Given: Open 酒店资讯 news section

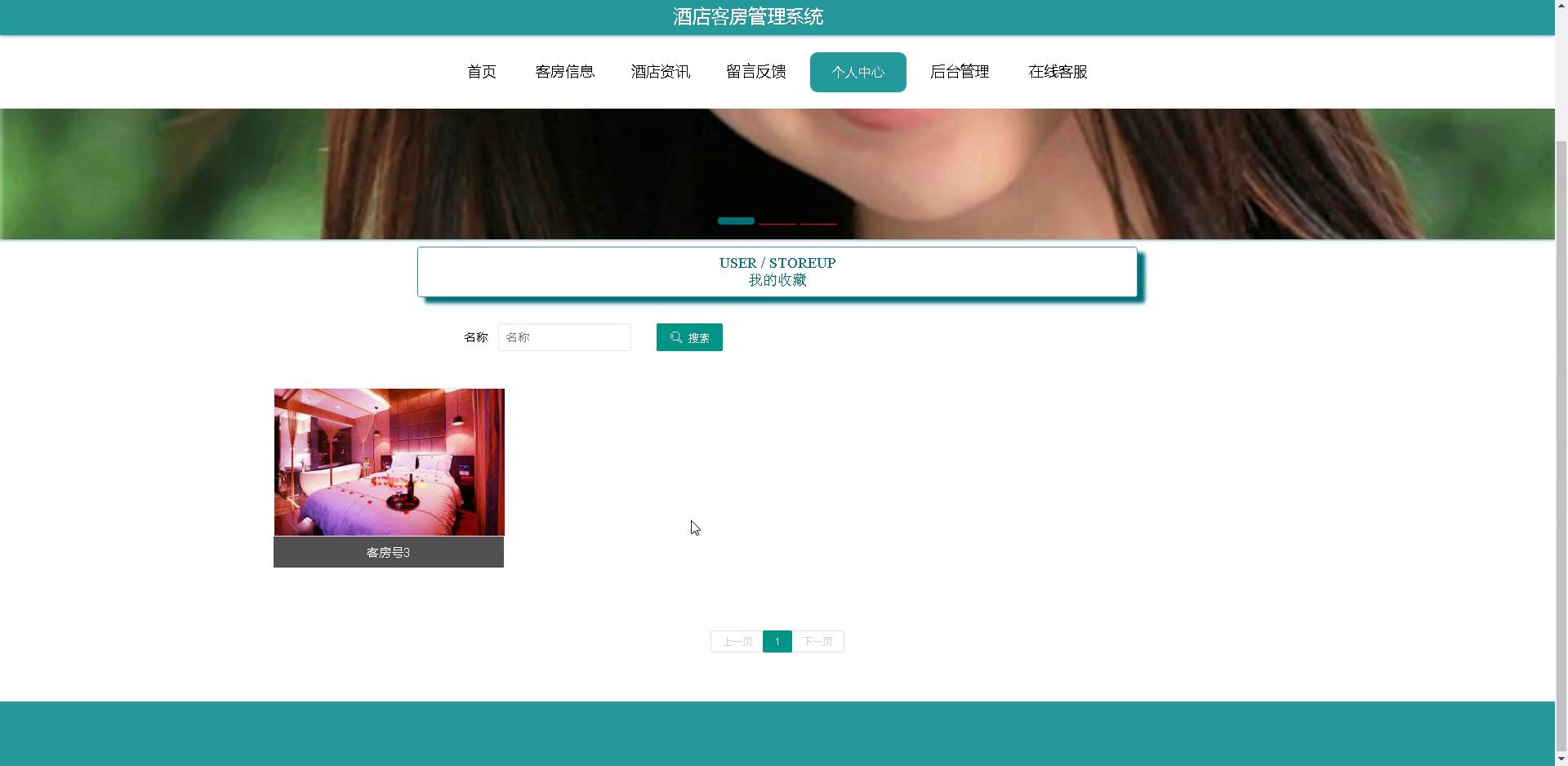Looking at the screenshot, I should tap(660, 72).
